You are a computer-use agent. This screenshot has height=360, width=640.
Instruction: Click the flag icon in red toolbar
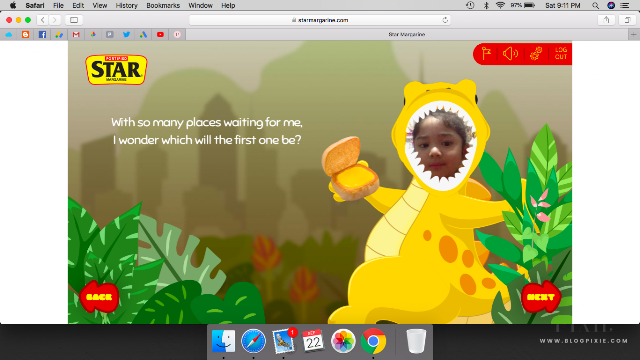pyautogui.click(x=486, y=54)
